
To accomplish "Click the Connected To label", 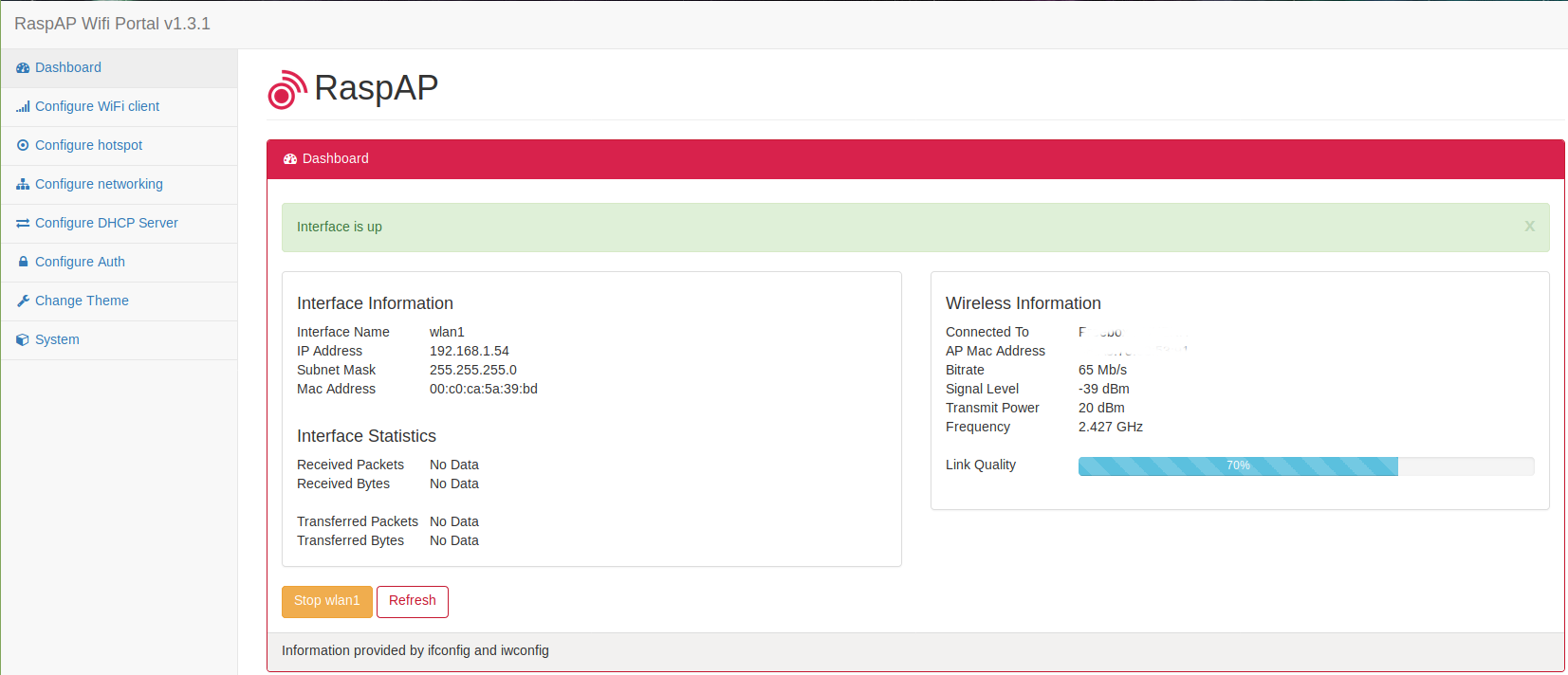I will [987, 332].
